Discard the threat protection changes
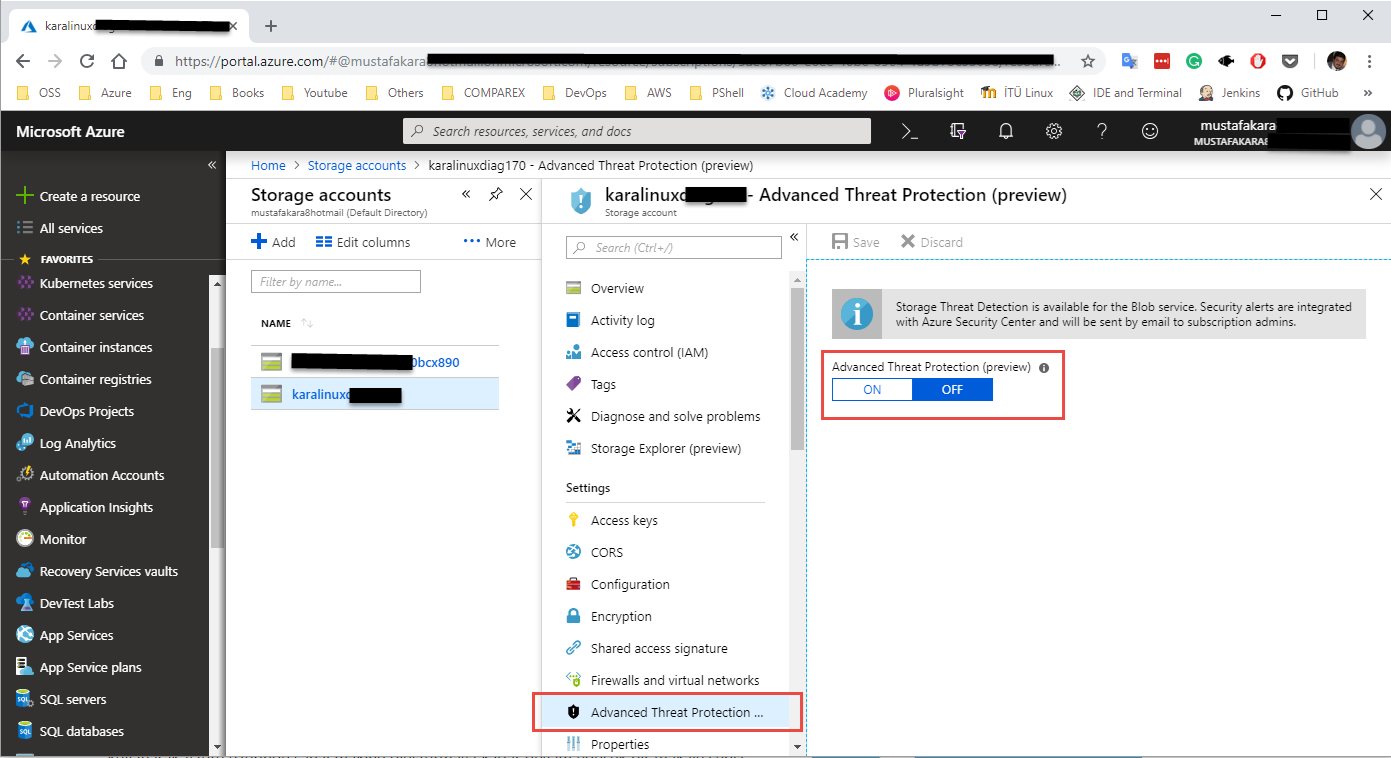The width and height of the screenshot is (1391, 758). pyautogui.click(x=931, y=242)
